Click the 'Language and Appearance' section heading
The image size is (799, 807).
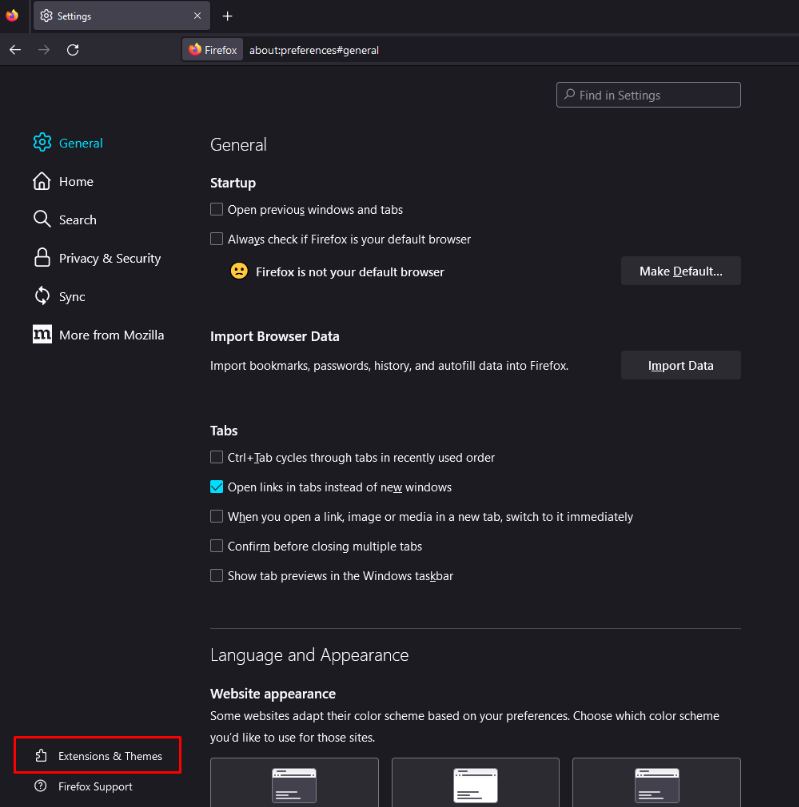309,655
